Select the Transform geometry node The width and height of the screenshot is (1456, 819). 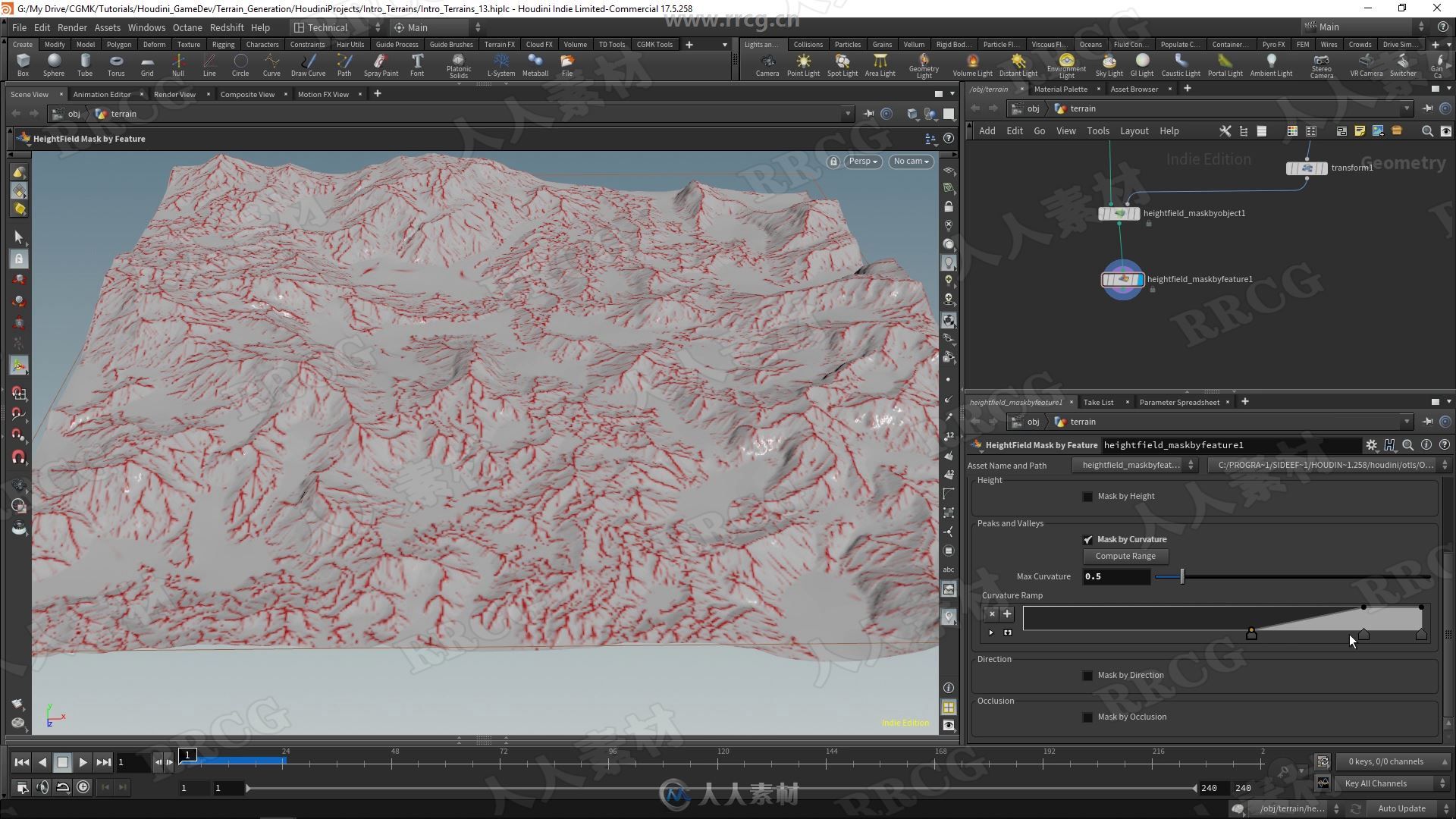1306,166
